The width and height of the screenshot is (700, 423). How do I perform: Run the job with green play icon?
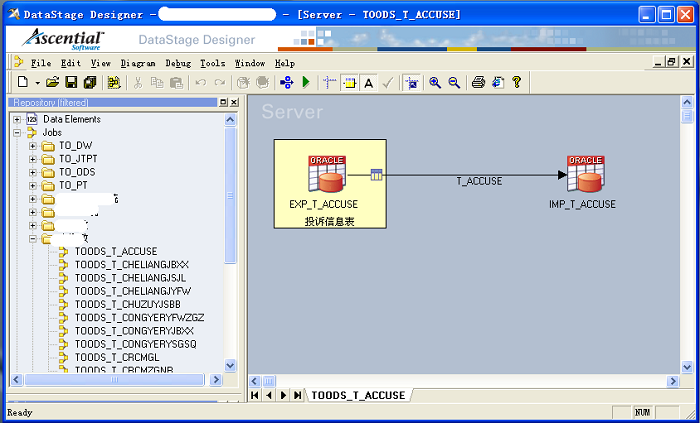point(306,83)
